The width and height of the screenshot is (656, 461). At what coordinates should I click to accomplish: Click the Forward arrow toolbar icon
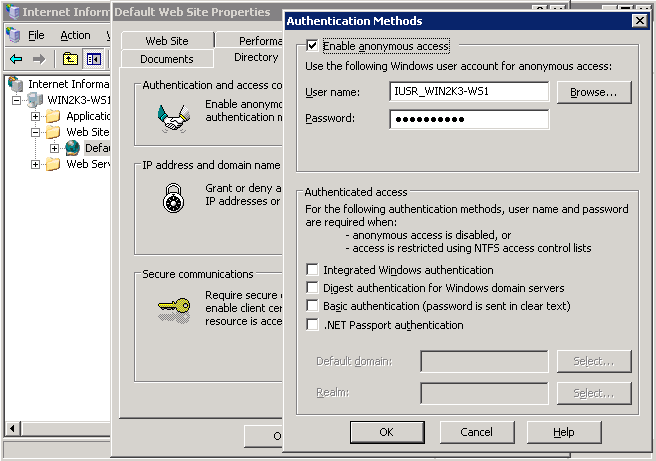click(x=40, y=59)
